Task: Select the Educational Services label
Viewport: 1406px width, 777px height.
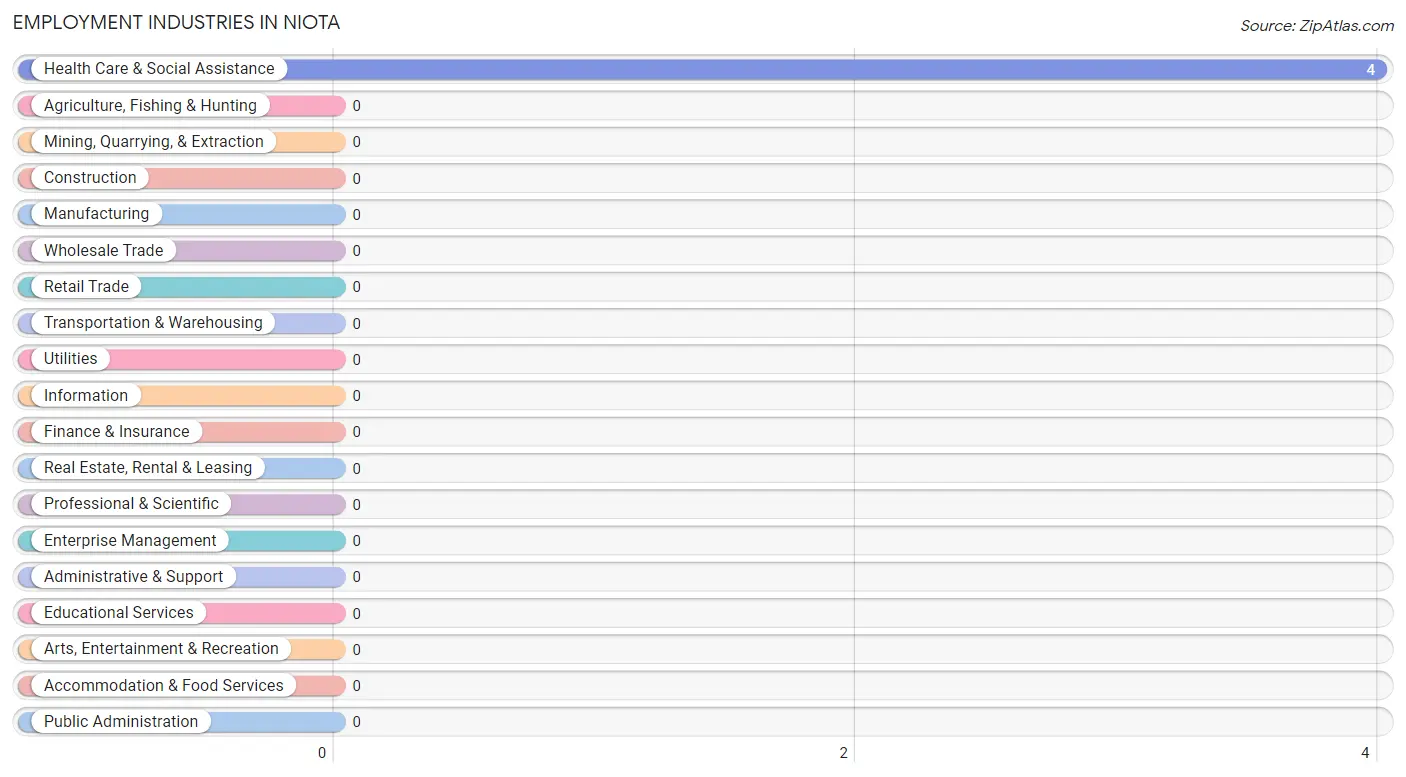Action: [x=119, y=613]
